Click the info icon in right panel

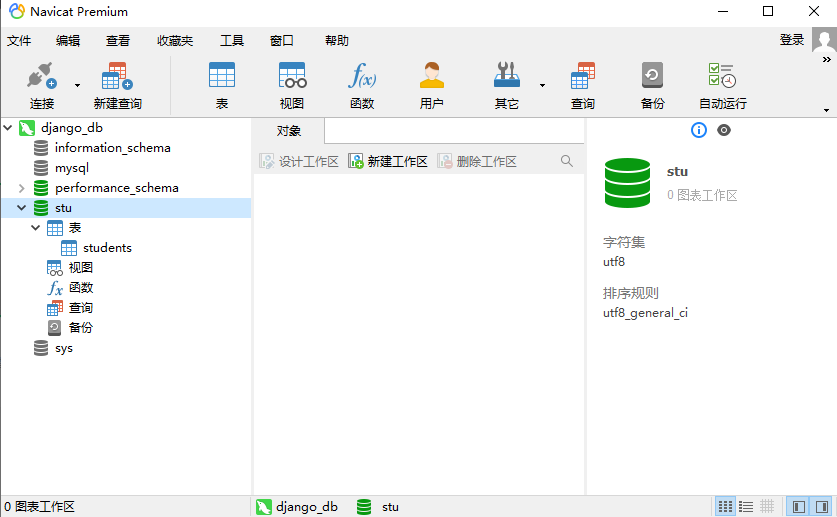click(x=699, y=130)
